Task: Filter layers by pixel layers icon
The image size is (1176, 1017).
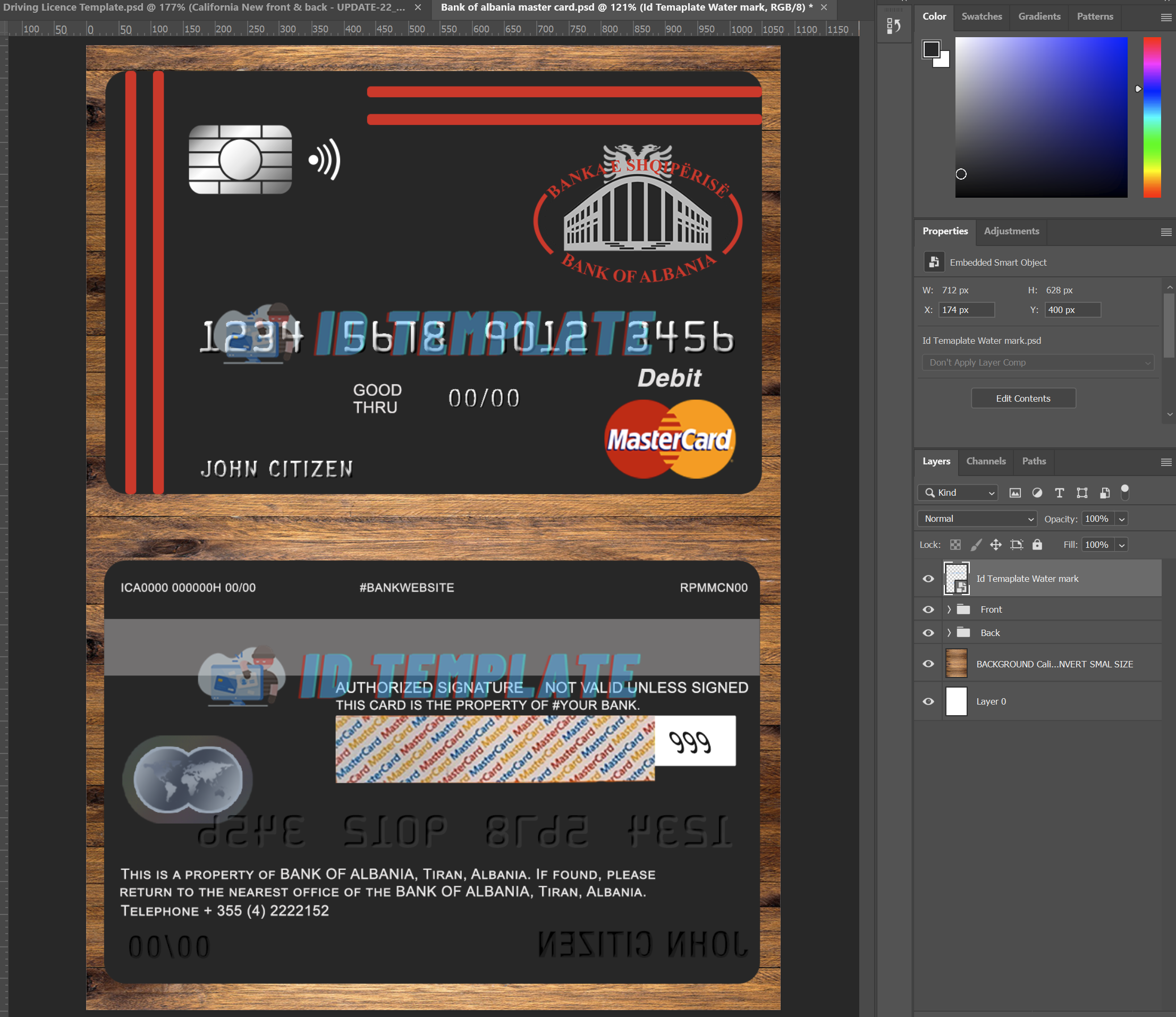Action: (x=1015, y=493)
